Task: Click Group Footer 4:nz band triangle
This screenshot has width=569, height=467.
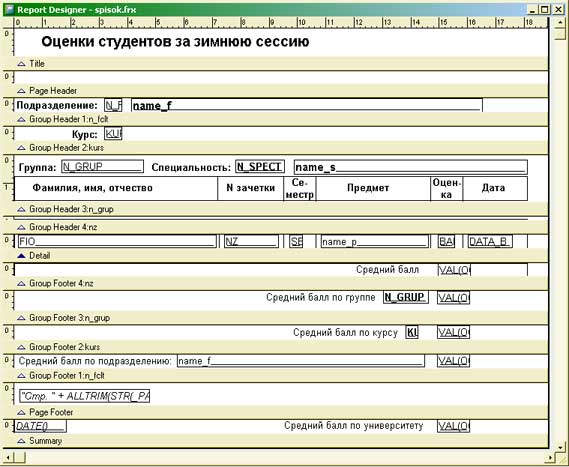Action: pyautogui.click(x=21, y=284)
